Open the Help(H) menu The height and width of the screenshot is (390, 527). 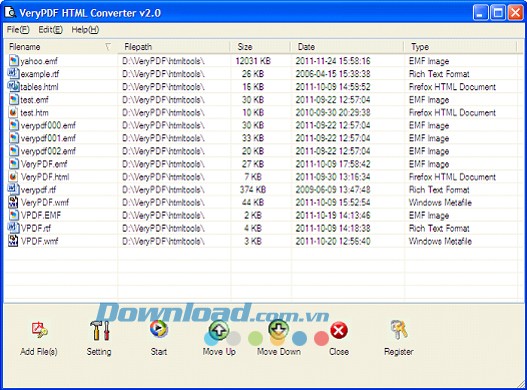pyautogui.click(x=85, y=30)
